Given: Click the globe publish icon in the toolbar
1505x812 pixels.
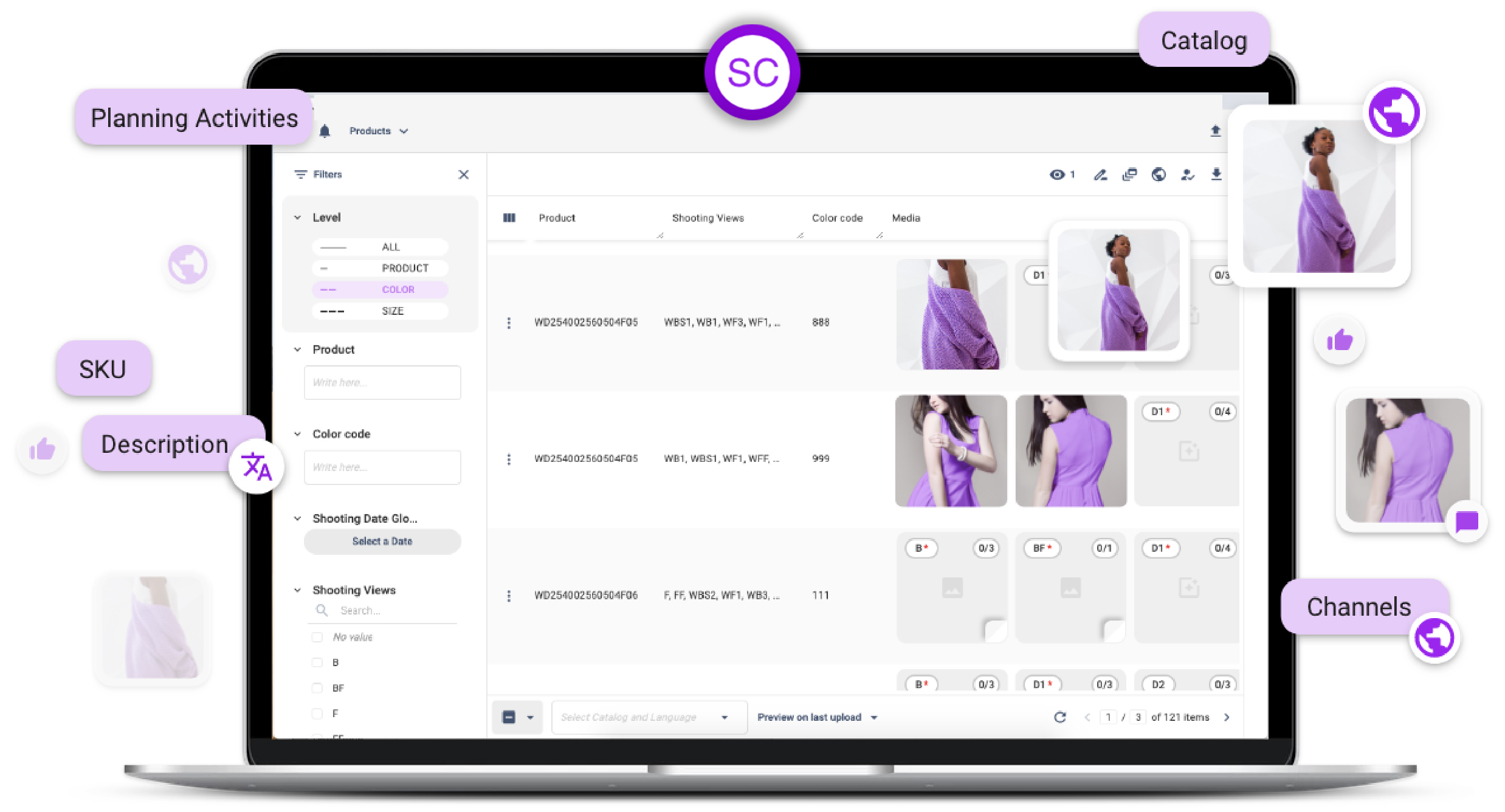Looking at the screenshot, I should [x=1159, y=174].
